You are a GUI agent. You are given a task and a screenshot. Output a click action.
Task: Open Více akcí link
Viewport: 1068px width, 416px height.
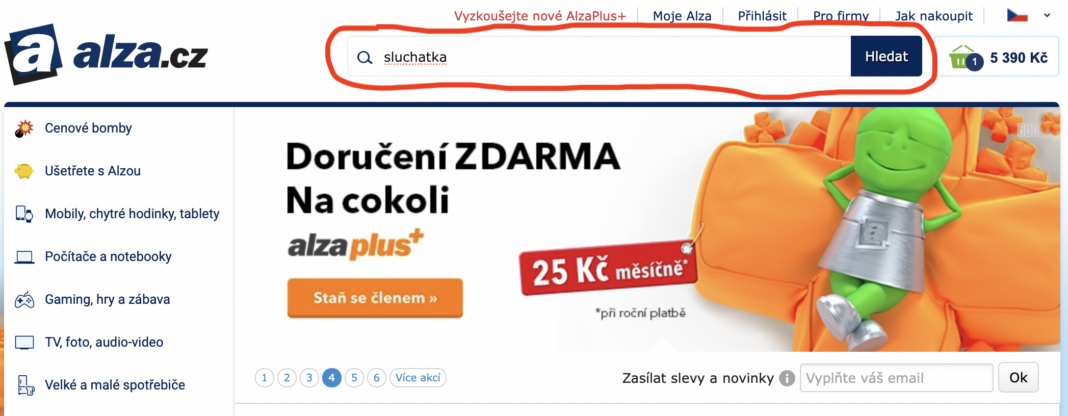tap(418, 378)
